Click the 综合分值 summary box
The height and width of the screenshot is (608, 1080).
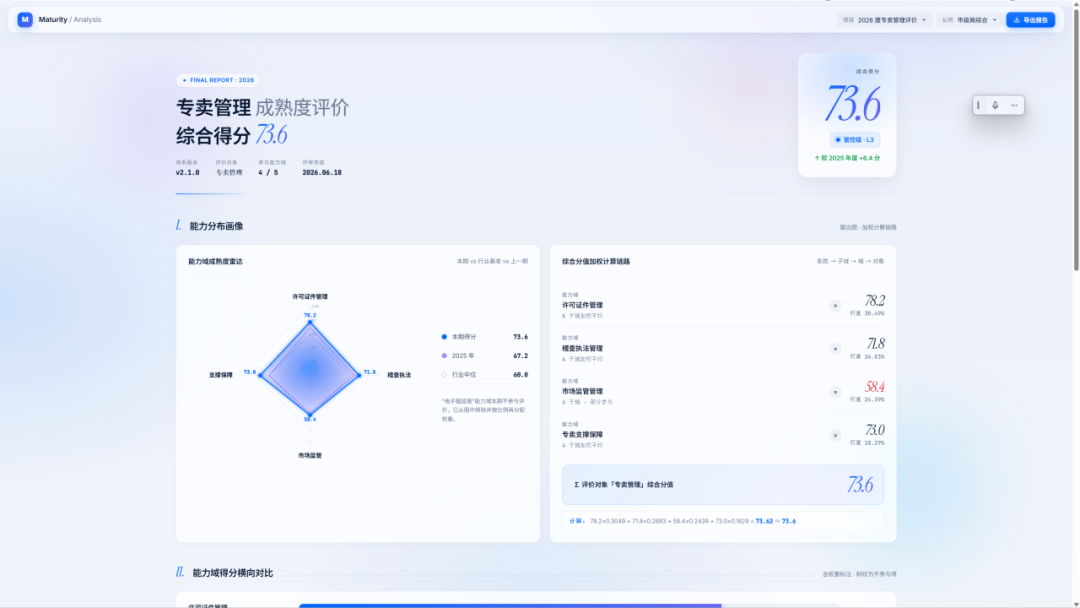pos(723,485)
